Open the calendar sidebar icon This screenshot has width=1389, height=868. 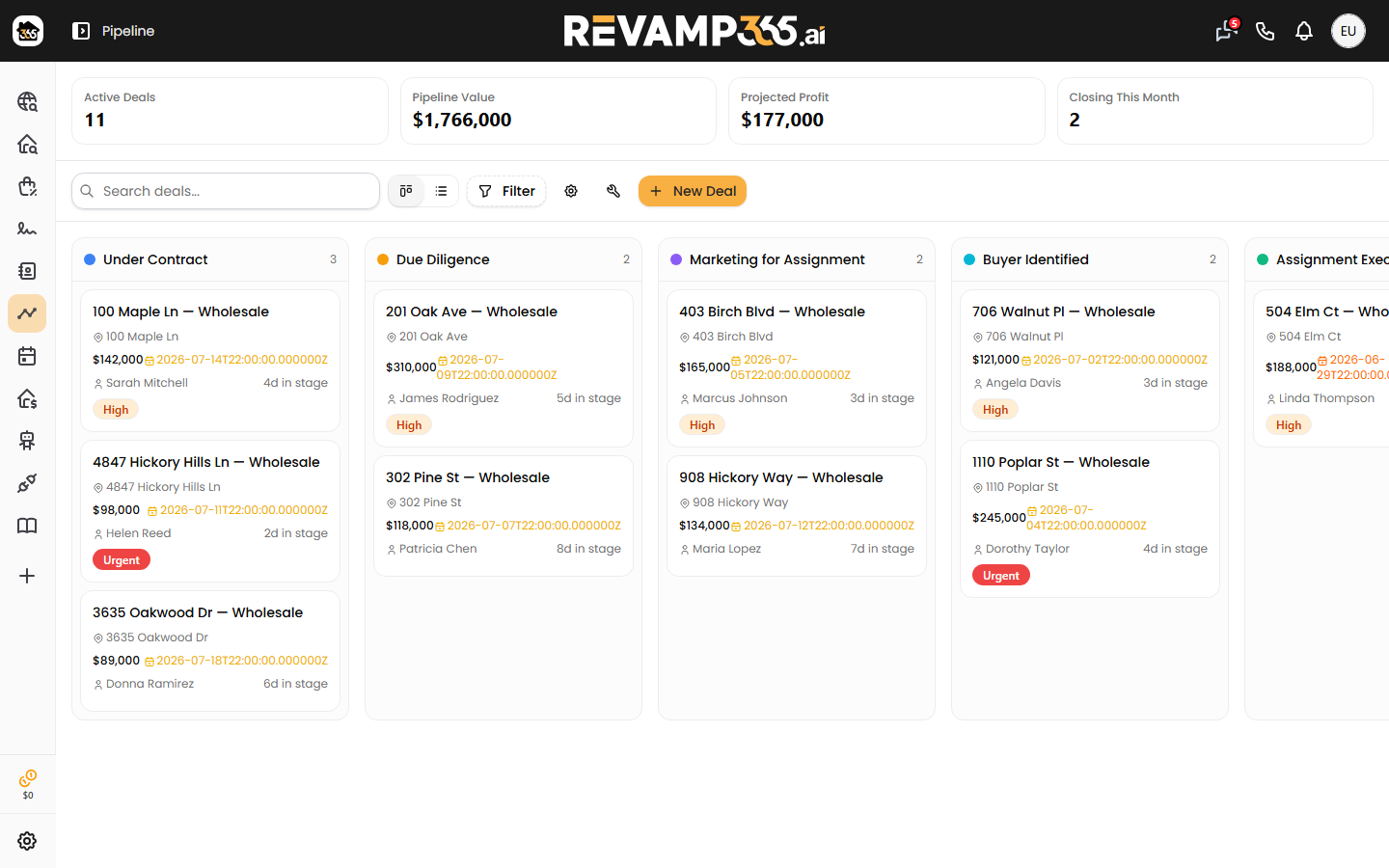coord(27,356)
